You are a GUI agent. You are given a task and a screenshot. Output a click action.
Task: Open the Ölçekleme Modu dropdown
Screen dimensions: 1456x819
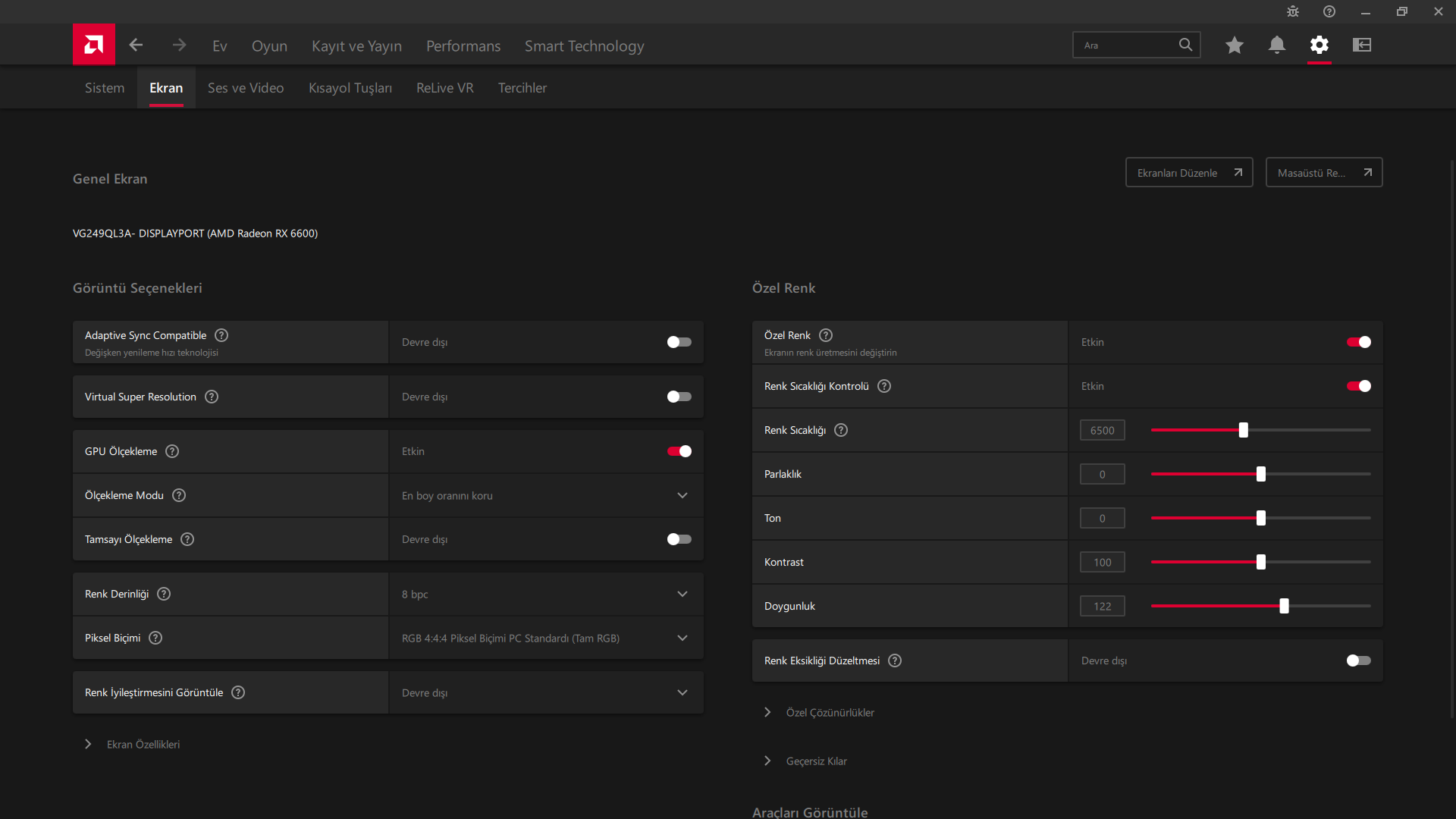[x=546, y=495]
